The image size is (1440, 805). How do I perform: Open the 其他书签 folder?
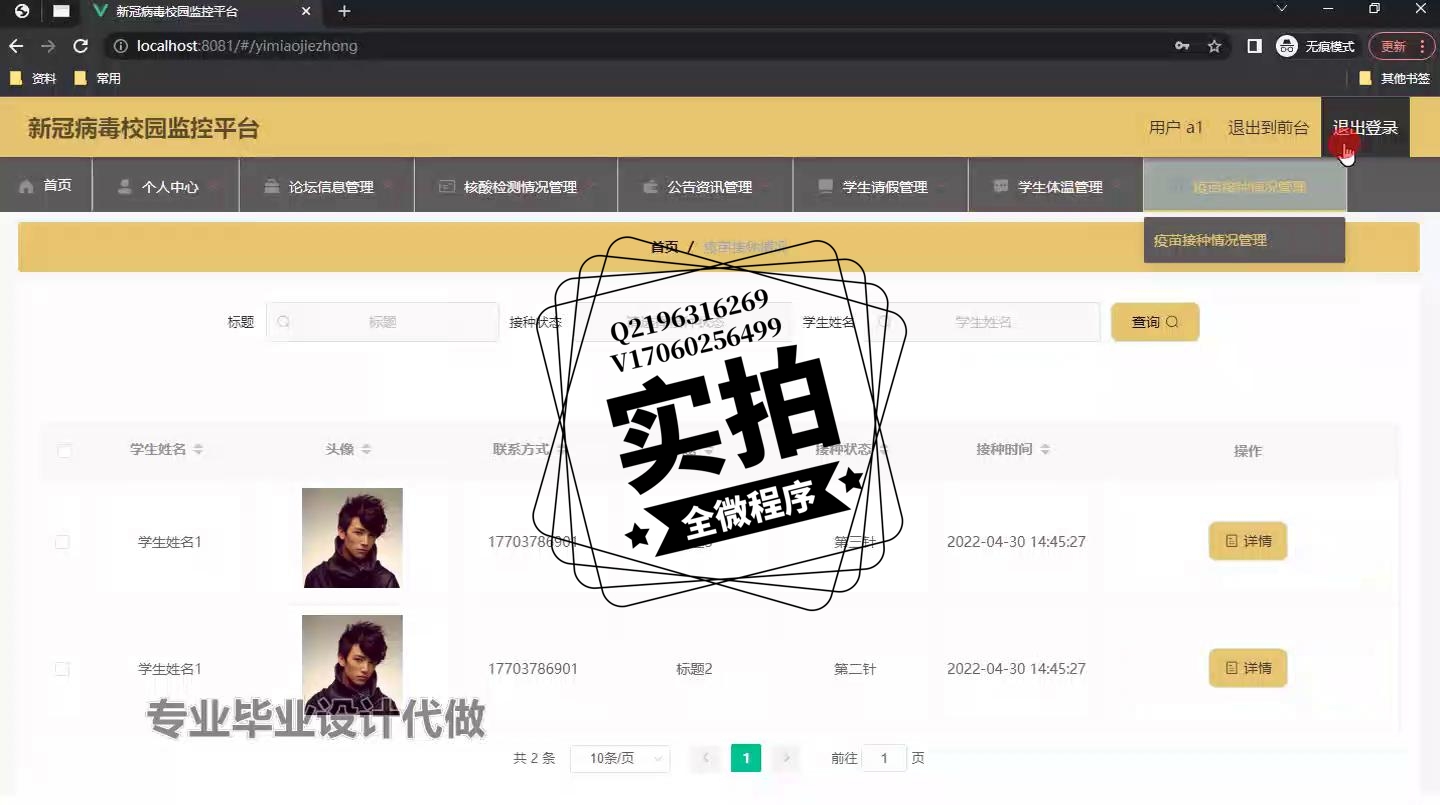pos(1395,78)
